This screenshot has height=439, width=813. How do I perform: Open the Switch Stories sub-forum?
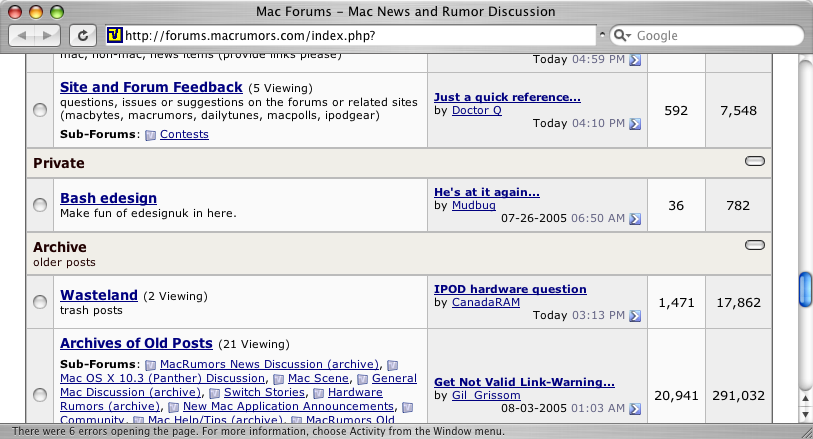point(264,392)
